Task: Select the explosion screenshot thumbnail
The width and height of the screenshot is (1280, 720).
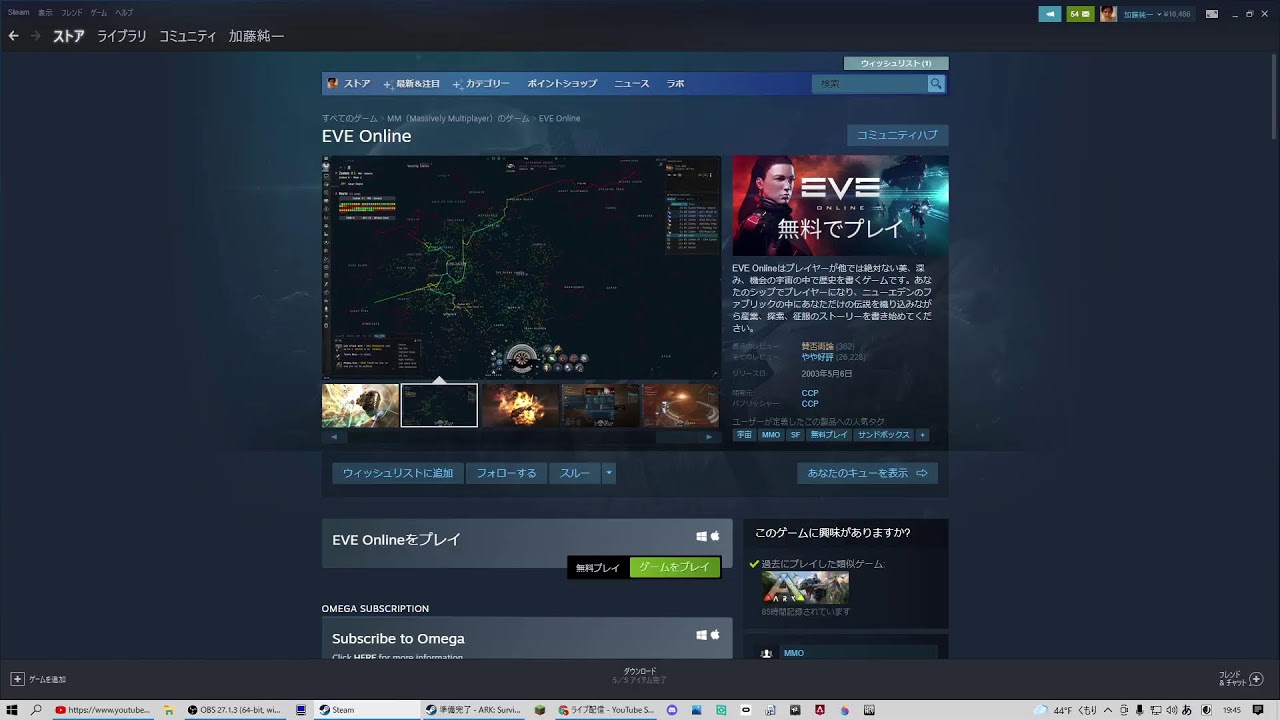Action: click(520, 405)
